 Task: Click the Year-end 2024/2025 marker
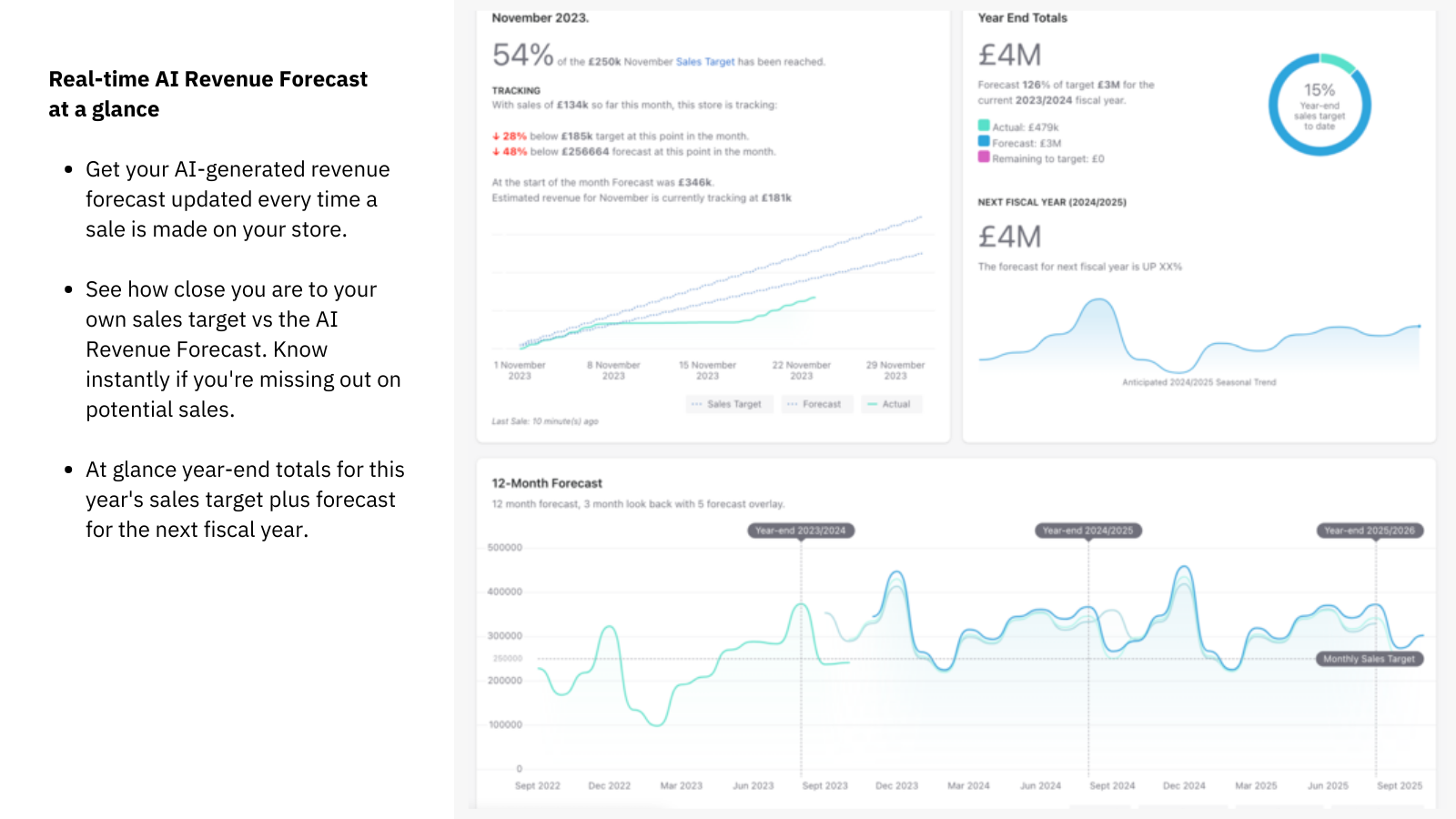click(1088, 531)
